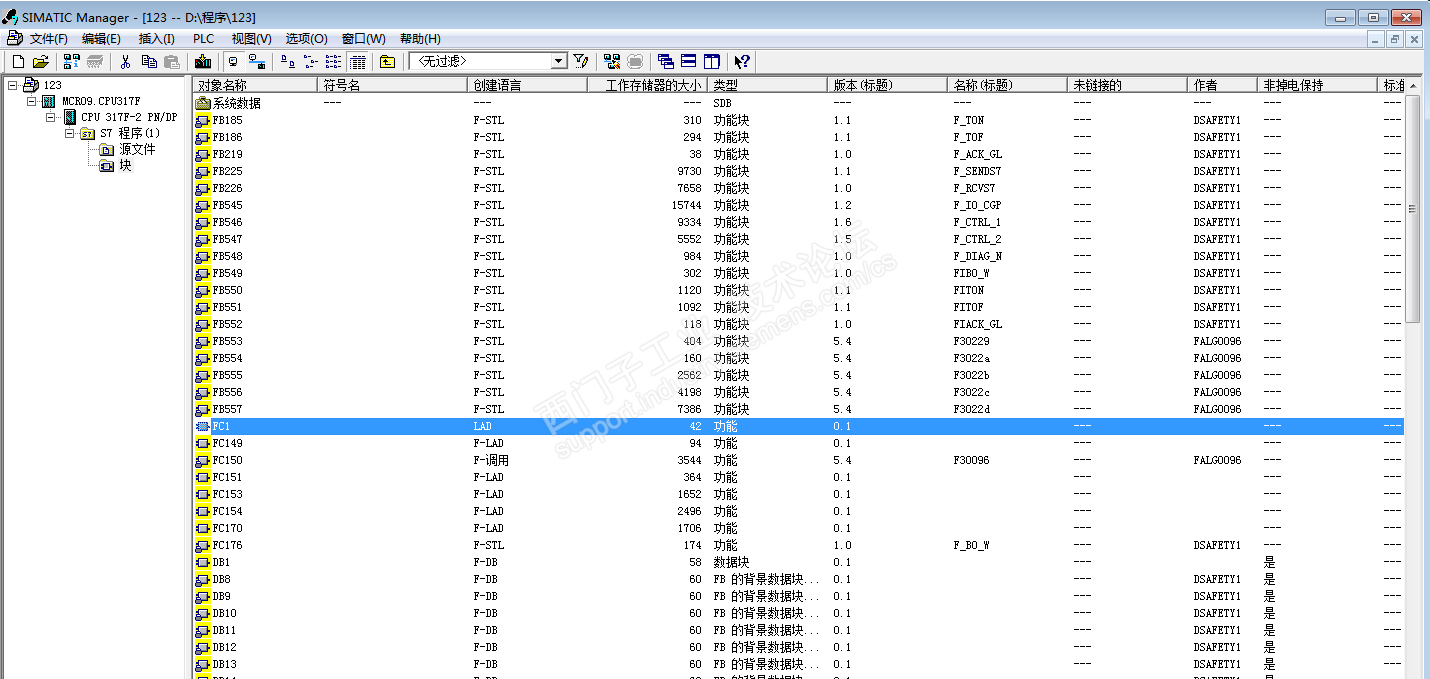This screenshot has width=1430, height=679.
Task: Open project using the folder icon
Action: click(40, 61)
